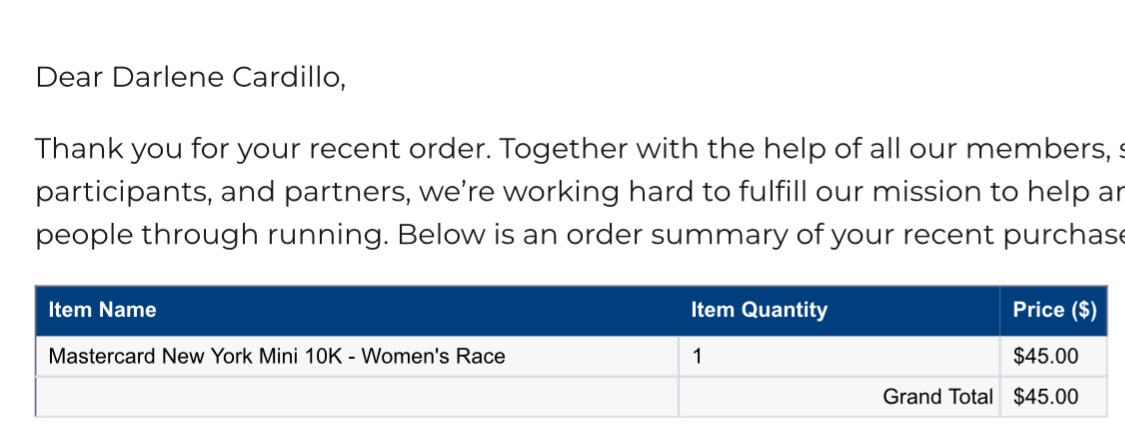Click the word "participants" in the paragraph
This screenshot has width=1125, height=426.
[110, 192]
